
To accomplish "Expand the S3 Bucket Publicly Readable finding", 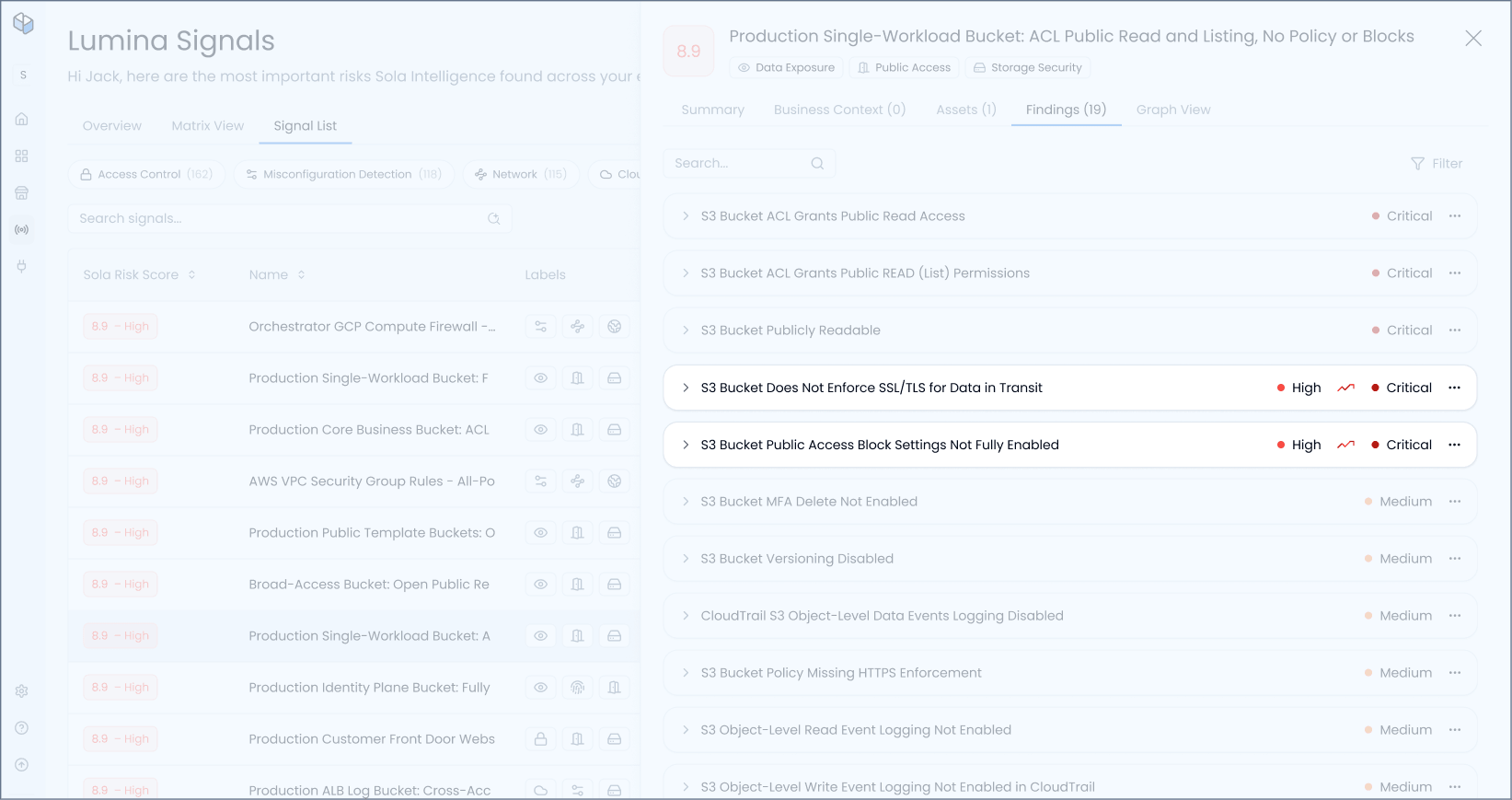I will click(x=686, y=330).
